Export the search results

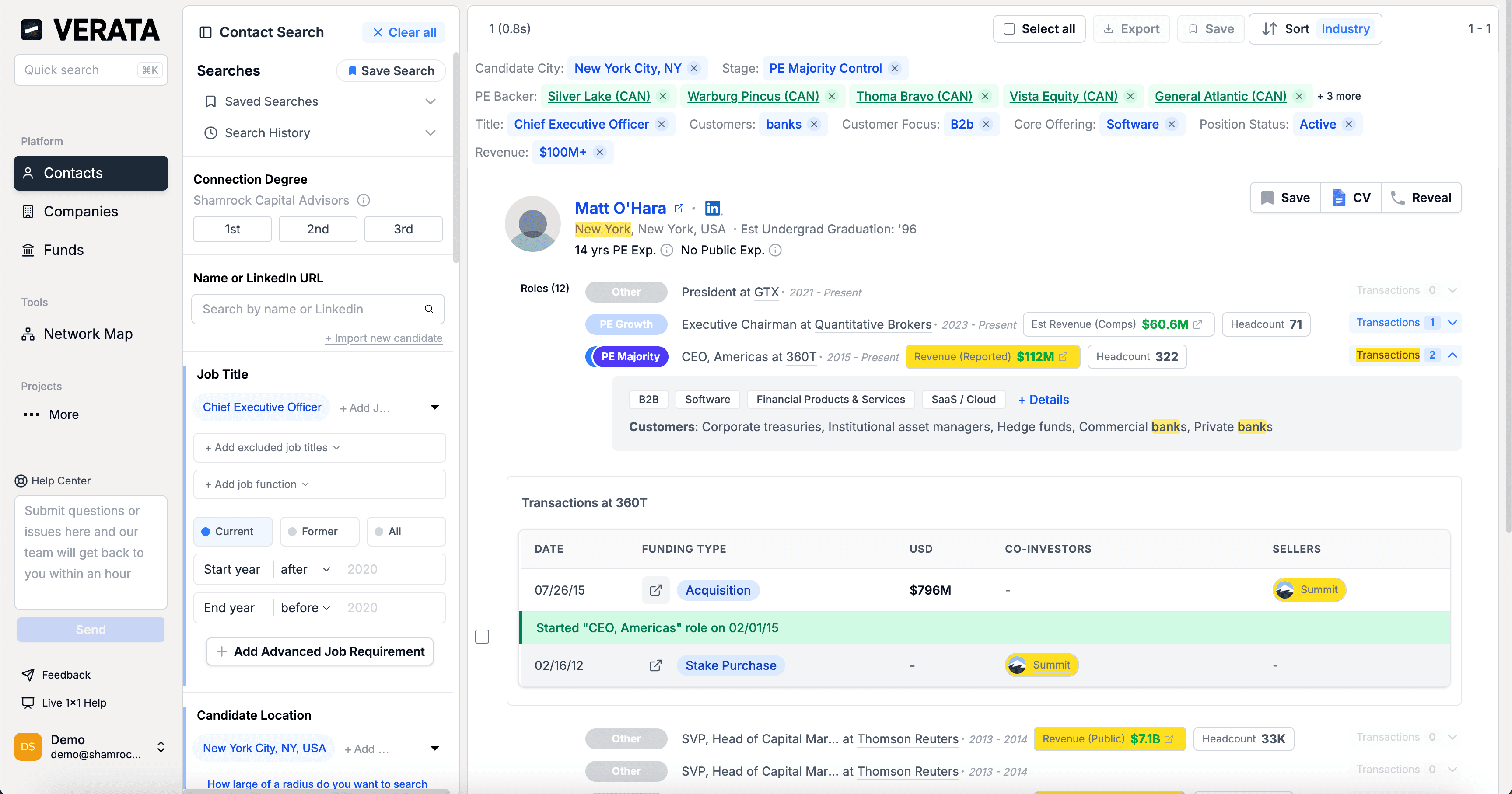tap(1130, 28)
